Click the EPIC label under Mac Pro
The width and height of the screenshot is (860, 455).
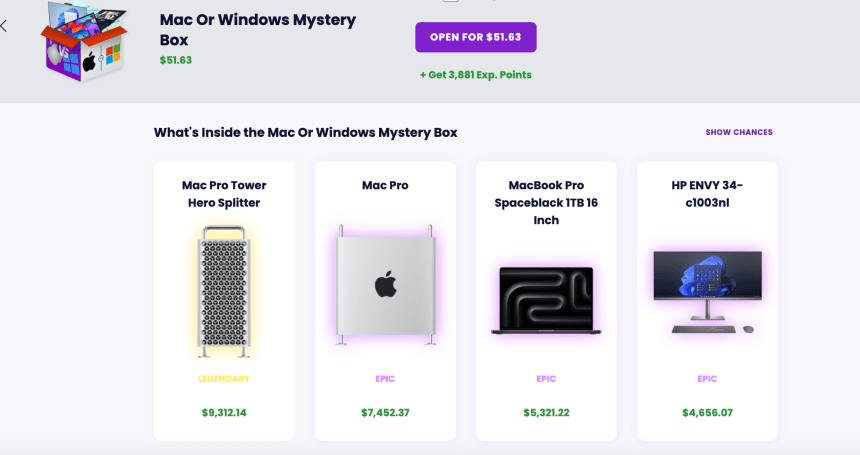[x=385, y=379]
